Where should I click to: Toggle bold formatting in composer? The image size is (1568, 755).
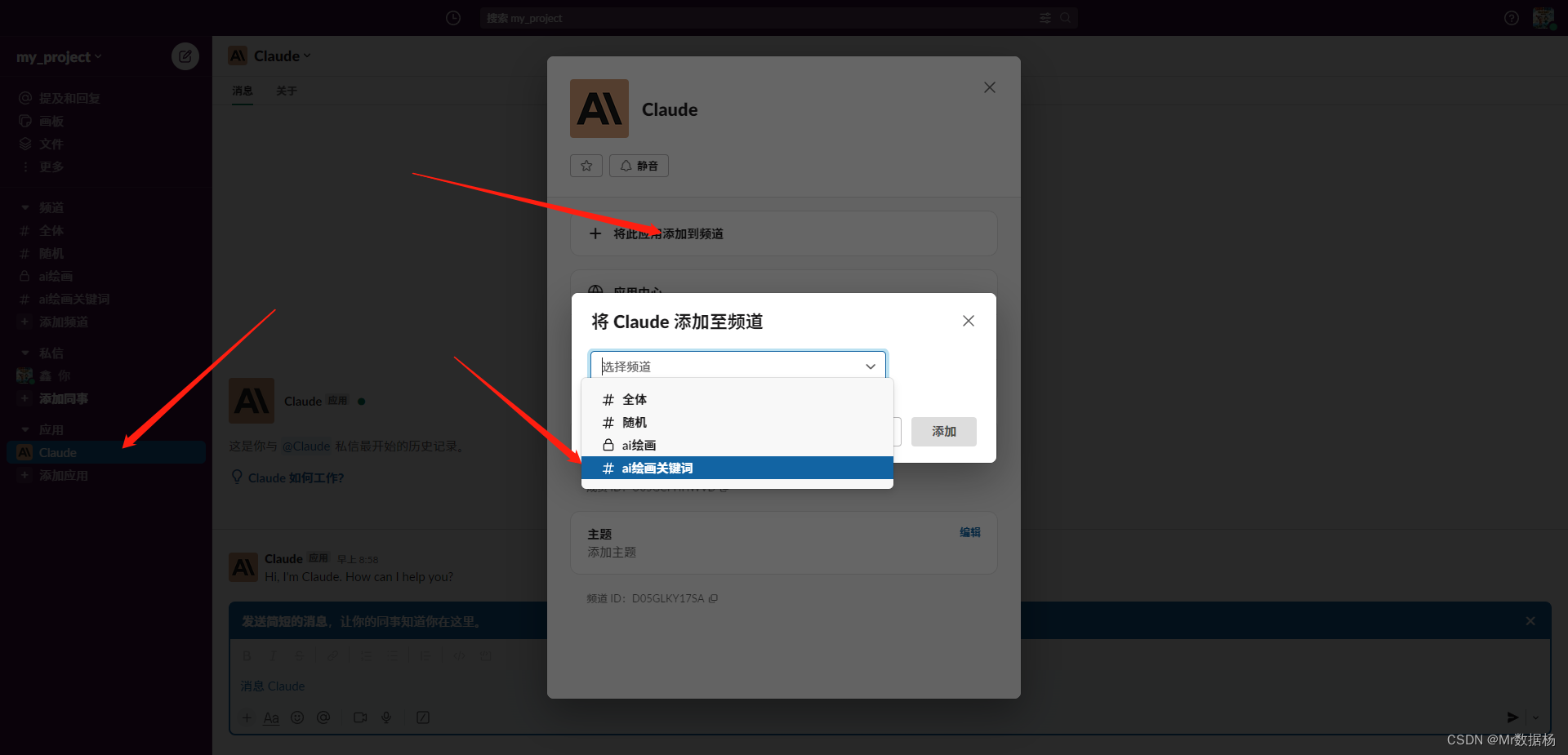247,655
